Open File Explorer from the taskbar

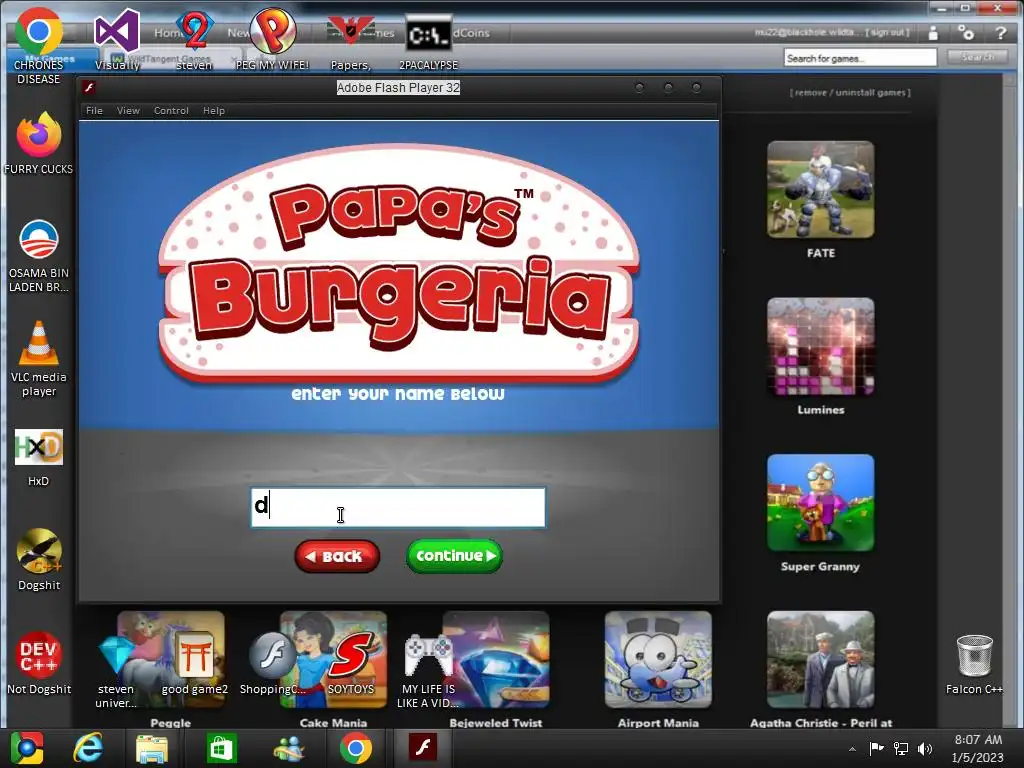point(152,748)
